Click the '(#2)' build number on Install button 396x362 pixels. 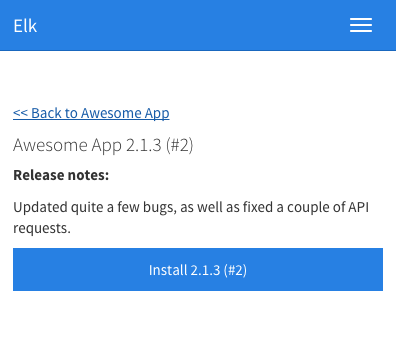pos(235,270)
